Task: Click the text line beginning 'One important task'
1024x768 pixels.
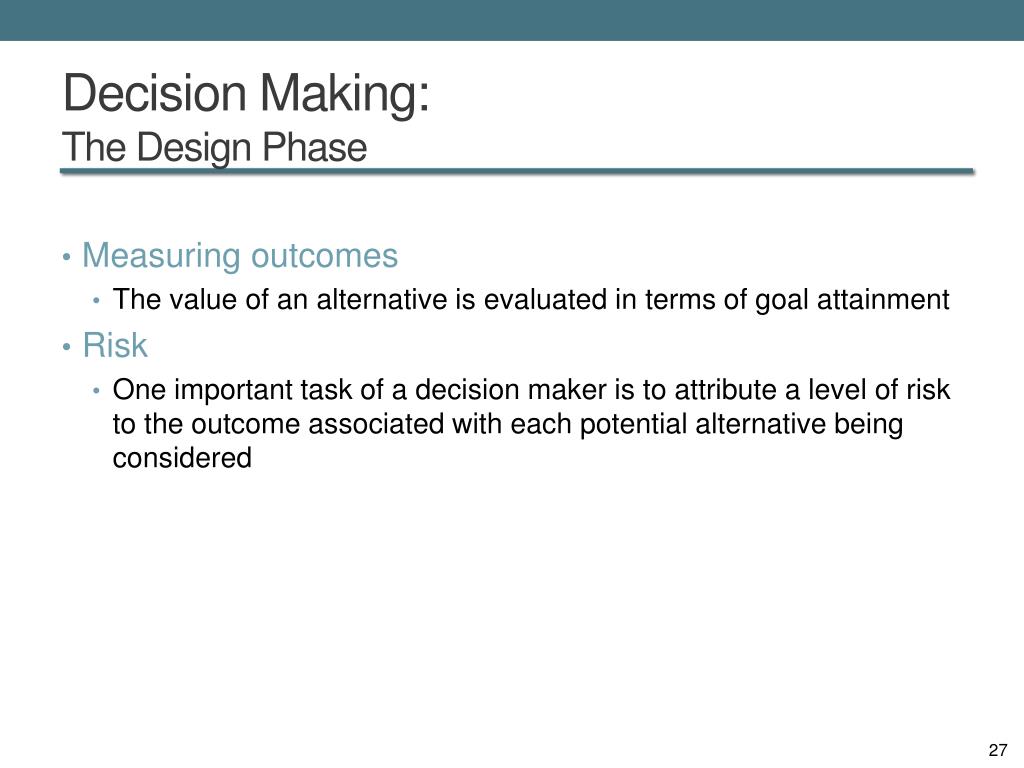Action: click(x=531, y=390)
